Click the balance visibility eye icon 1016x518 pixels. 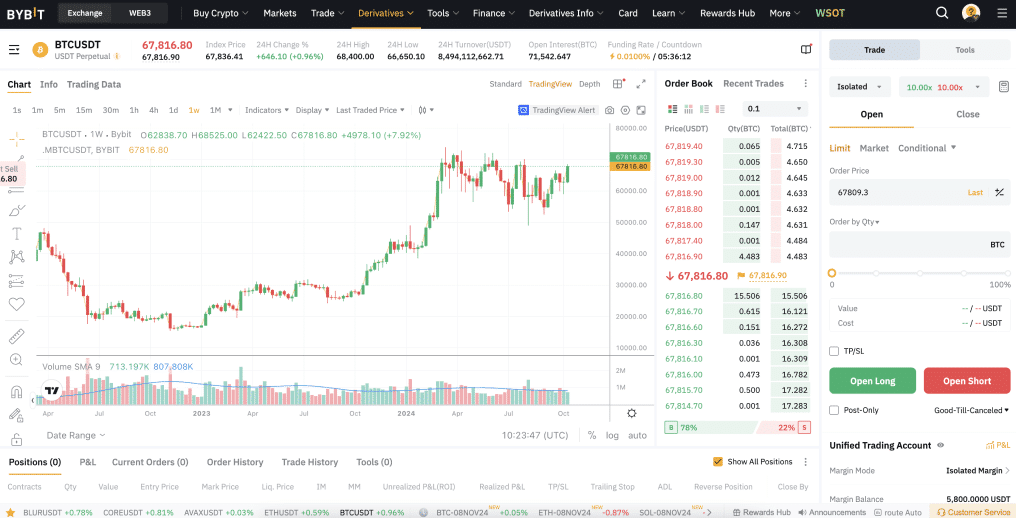click(x=940, y=445)
